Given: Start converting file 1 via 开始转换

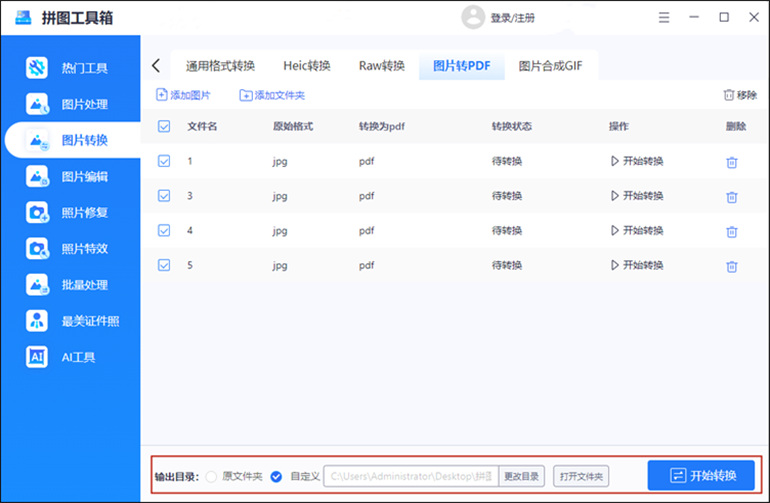Looking at the screenshot, I should coord(637,161).
